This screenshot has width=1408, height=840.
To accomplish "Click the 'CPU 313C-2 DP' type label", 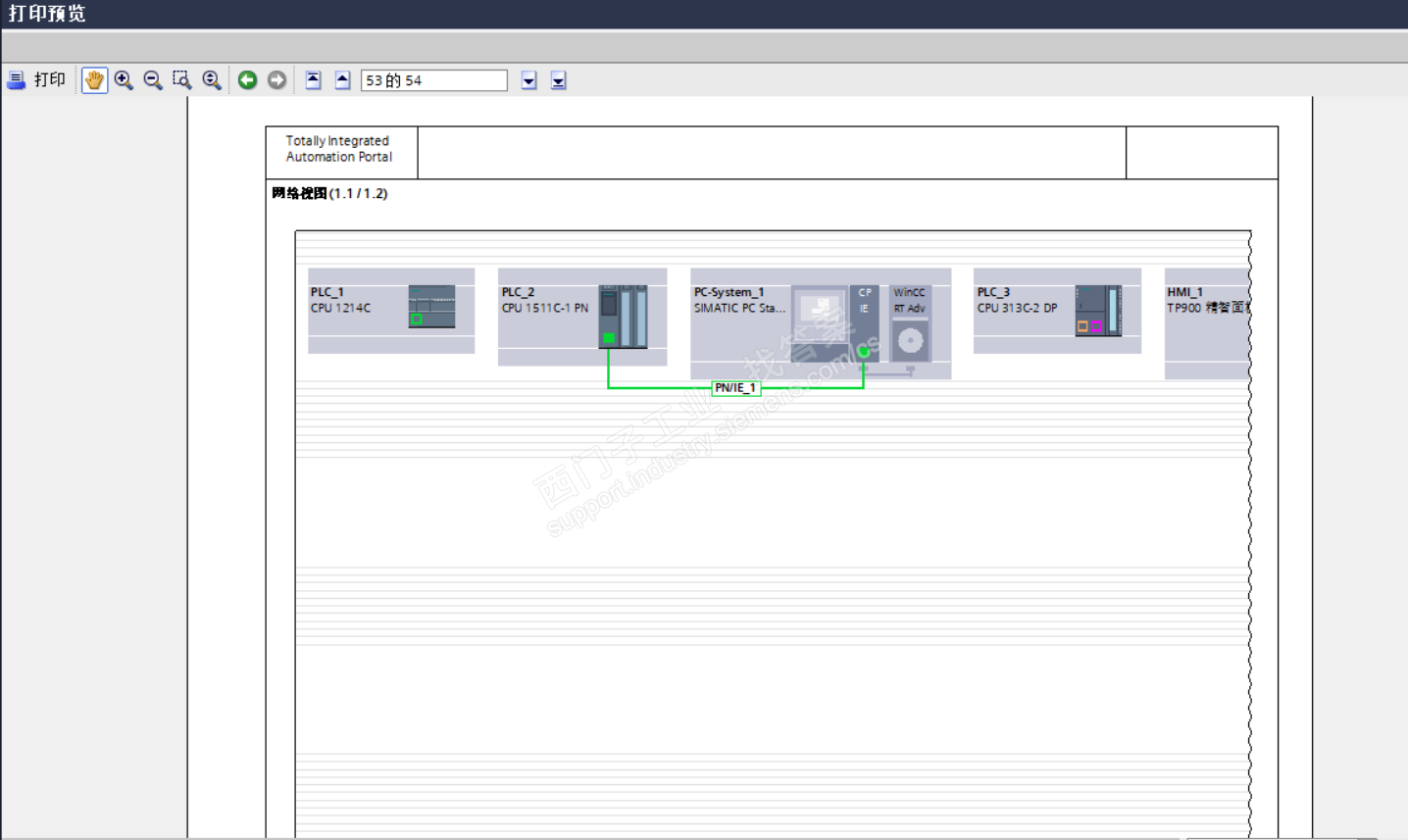I will (1017, 308).
